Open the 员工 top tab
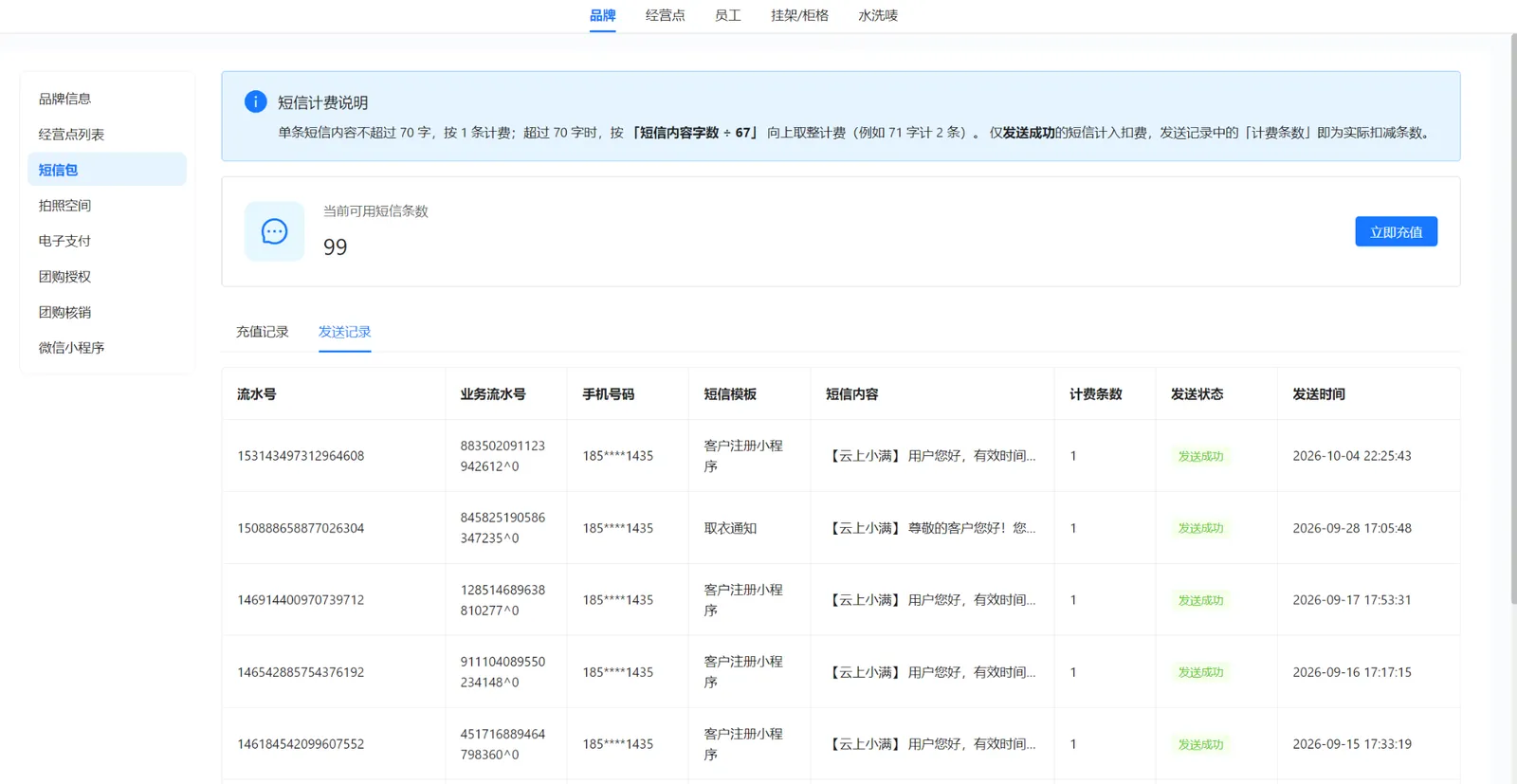Image resolution: width=1517 pixels, height=784 pixels. point(727,15)
